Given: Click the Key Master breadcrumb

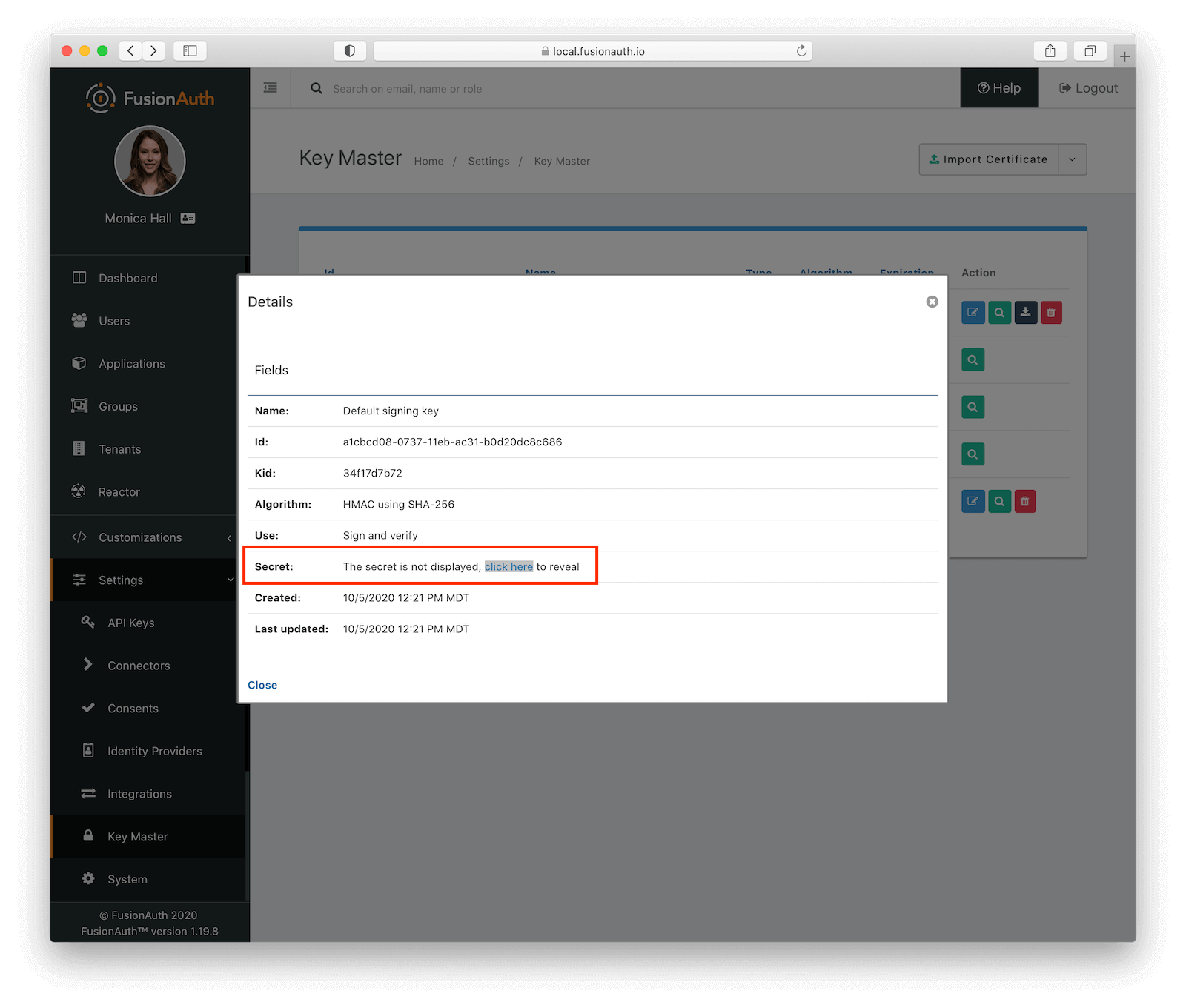Looking at the screenshot, I should (562, 161).
